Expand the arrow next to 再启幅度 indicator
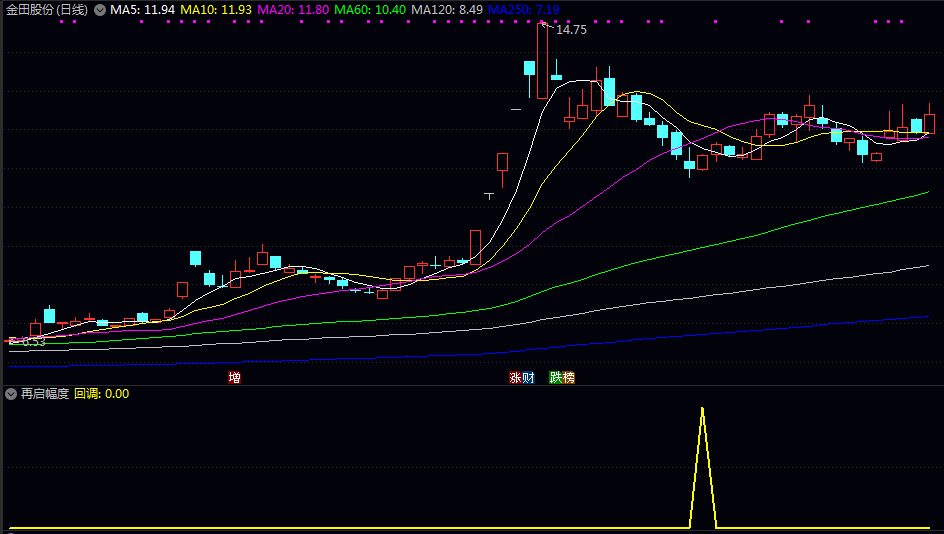 click(x=11, y=394)
